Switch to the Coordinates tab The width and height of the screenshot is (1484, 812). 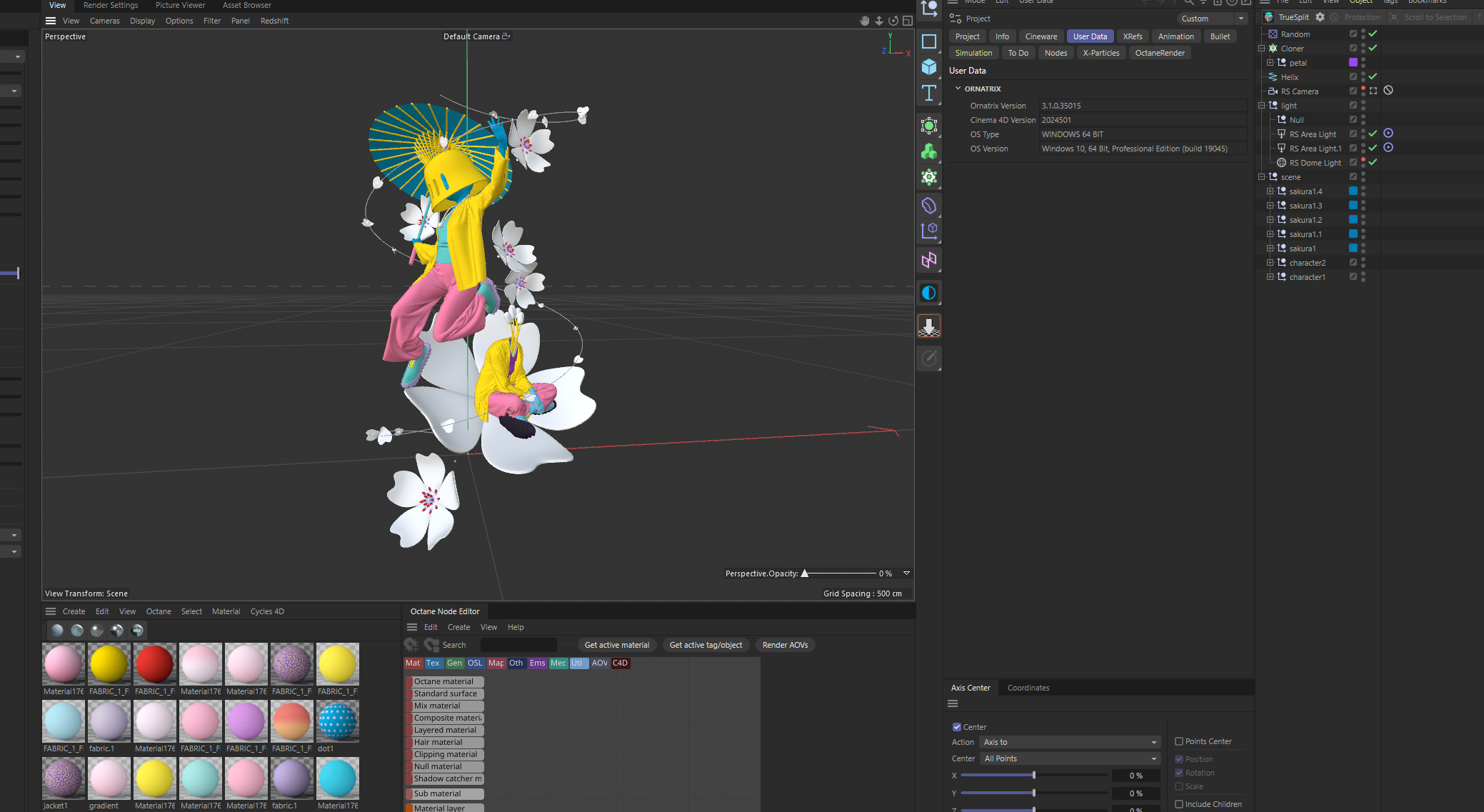point(1028,688)
